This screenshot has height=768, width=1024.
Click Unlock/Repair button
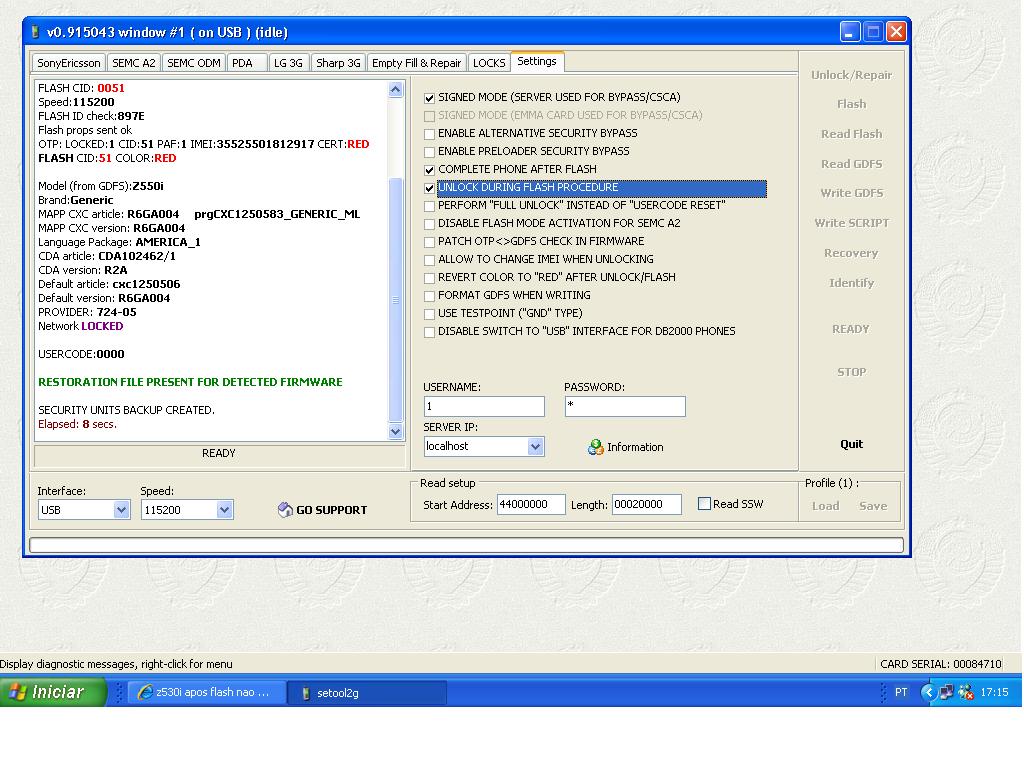851,75
